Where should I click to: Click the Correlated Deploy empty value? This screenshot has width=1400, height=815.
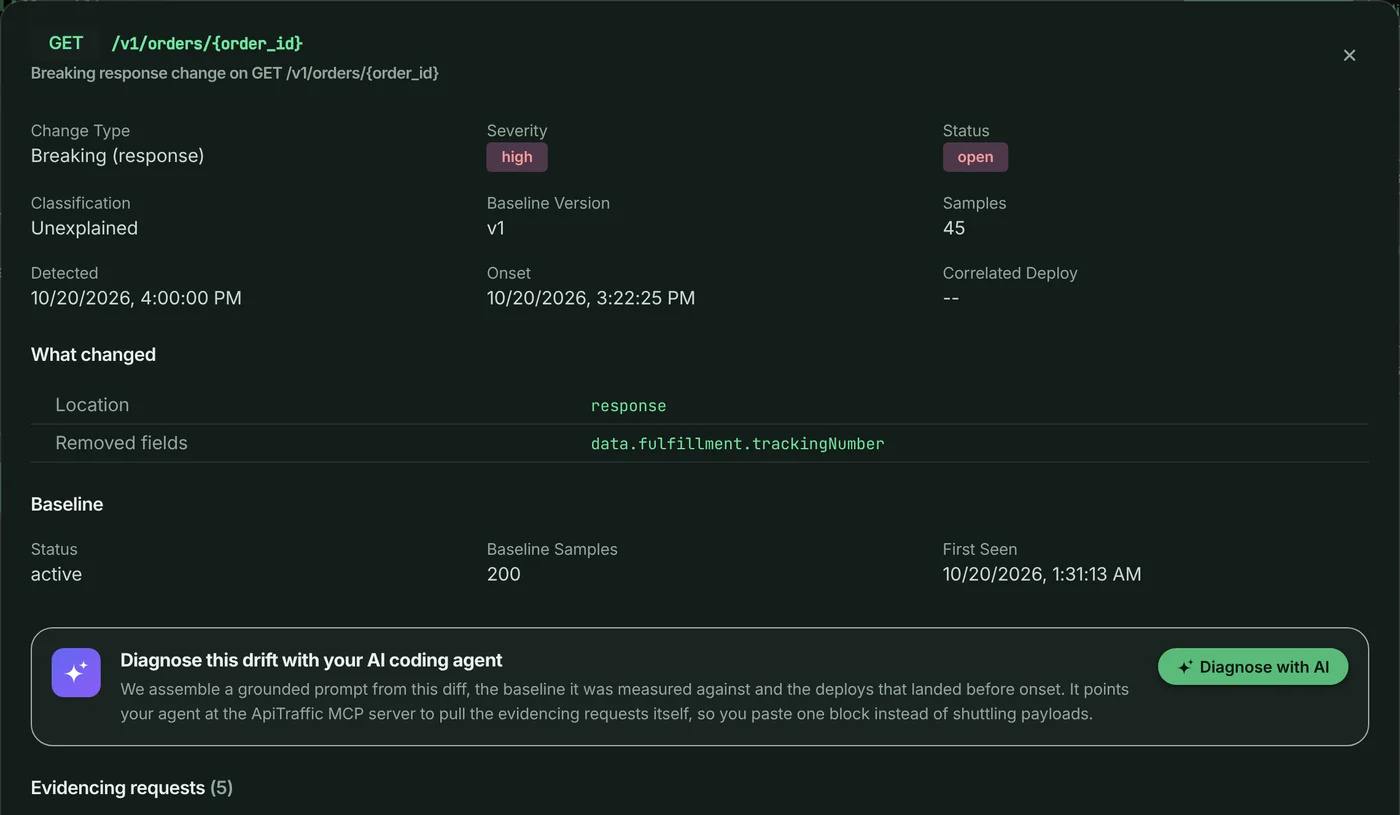(x=951, y=298)
